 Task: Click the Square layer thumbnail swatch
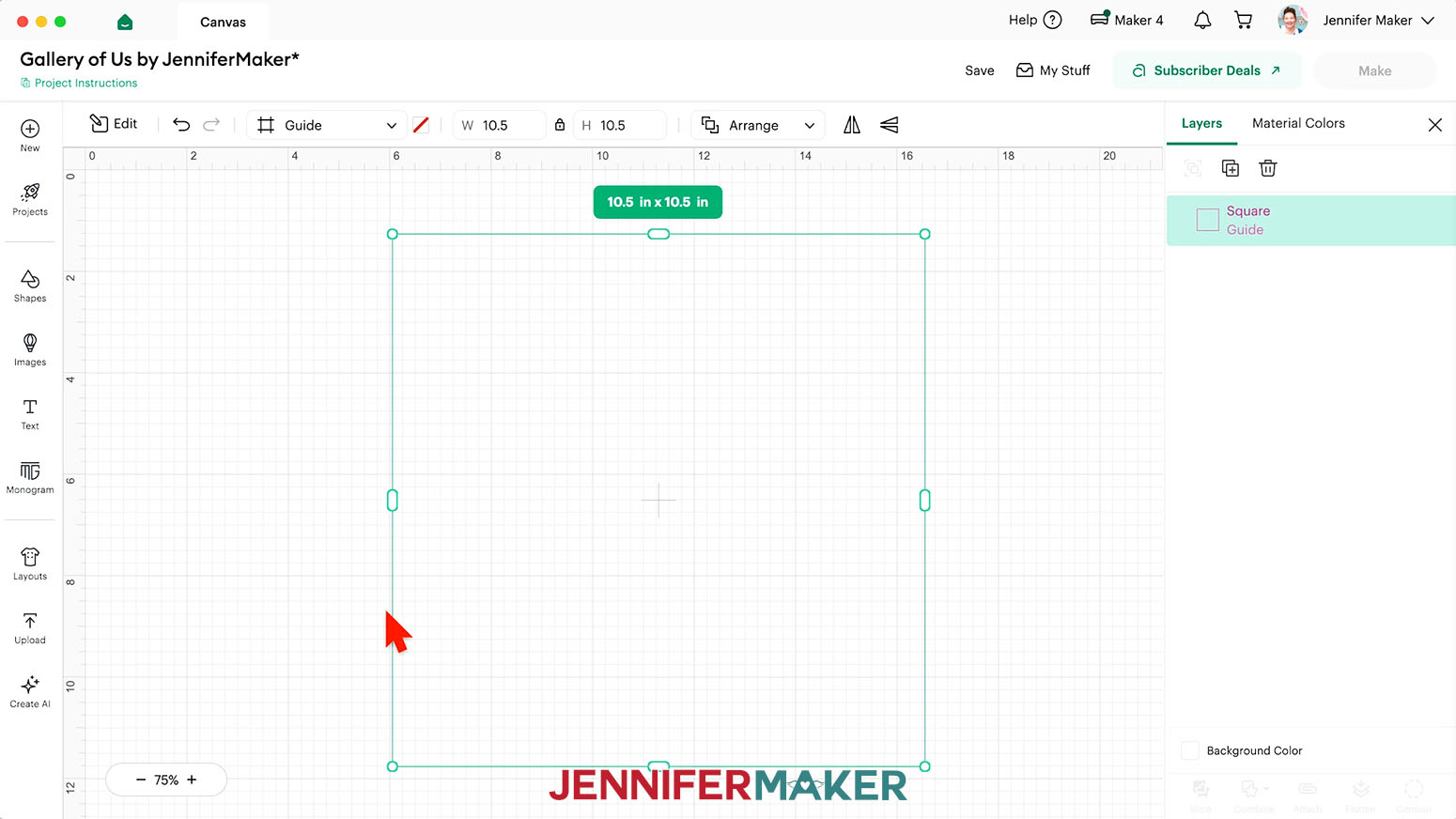pos(1207,220)
